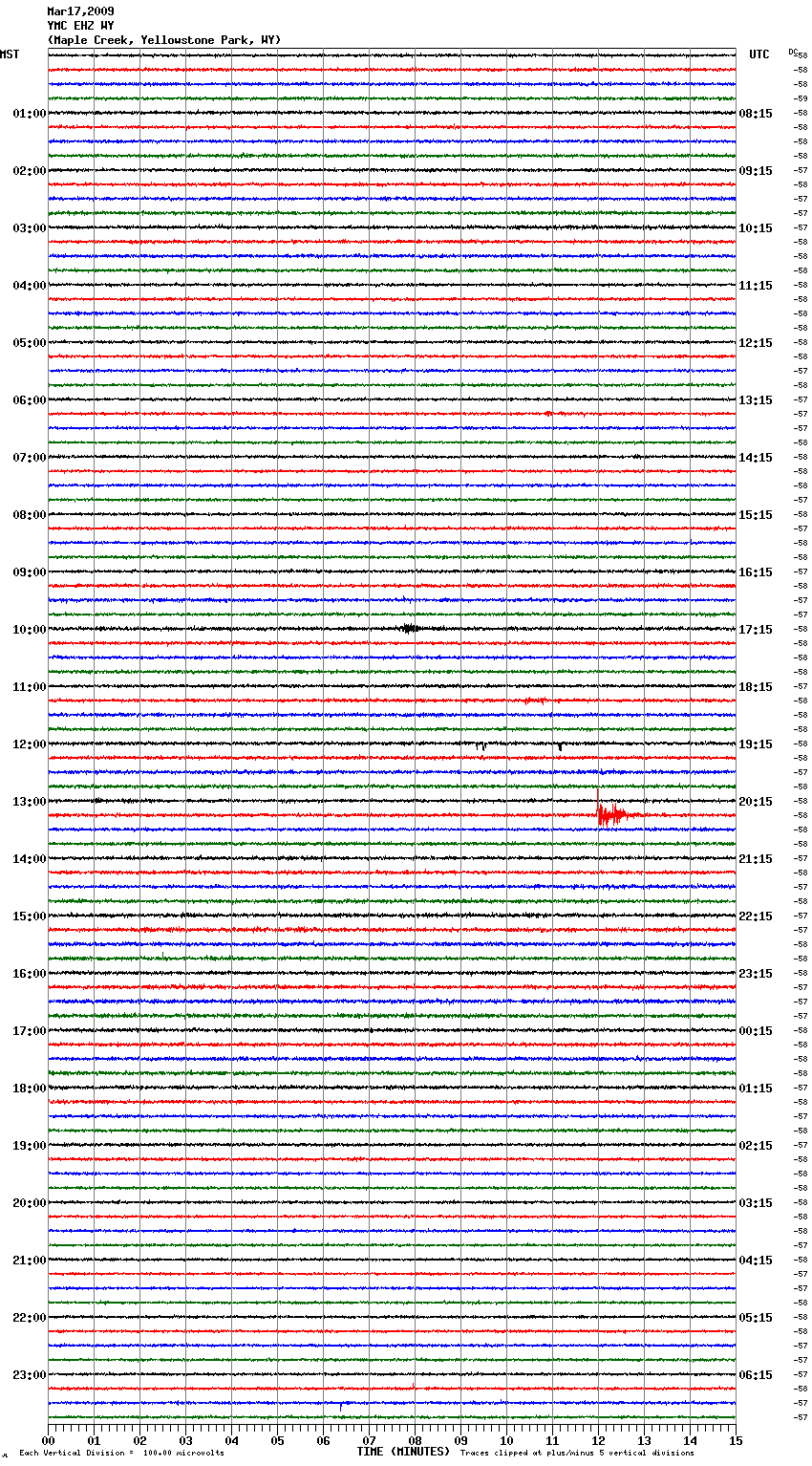Click the "UTC" time zone label
The height and width of the screenshot is (1466, 812).
pos(759,55)
